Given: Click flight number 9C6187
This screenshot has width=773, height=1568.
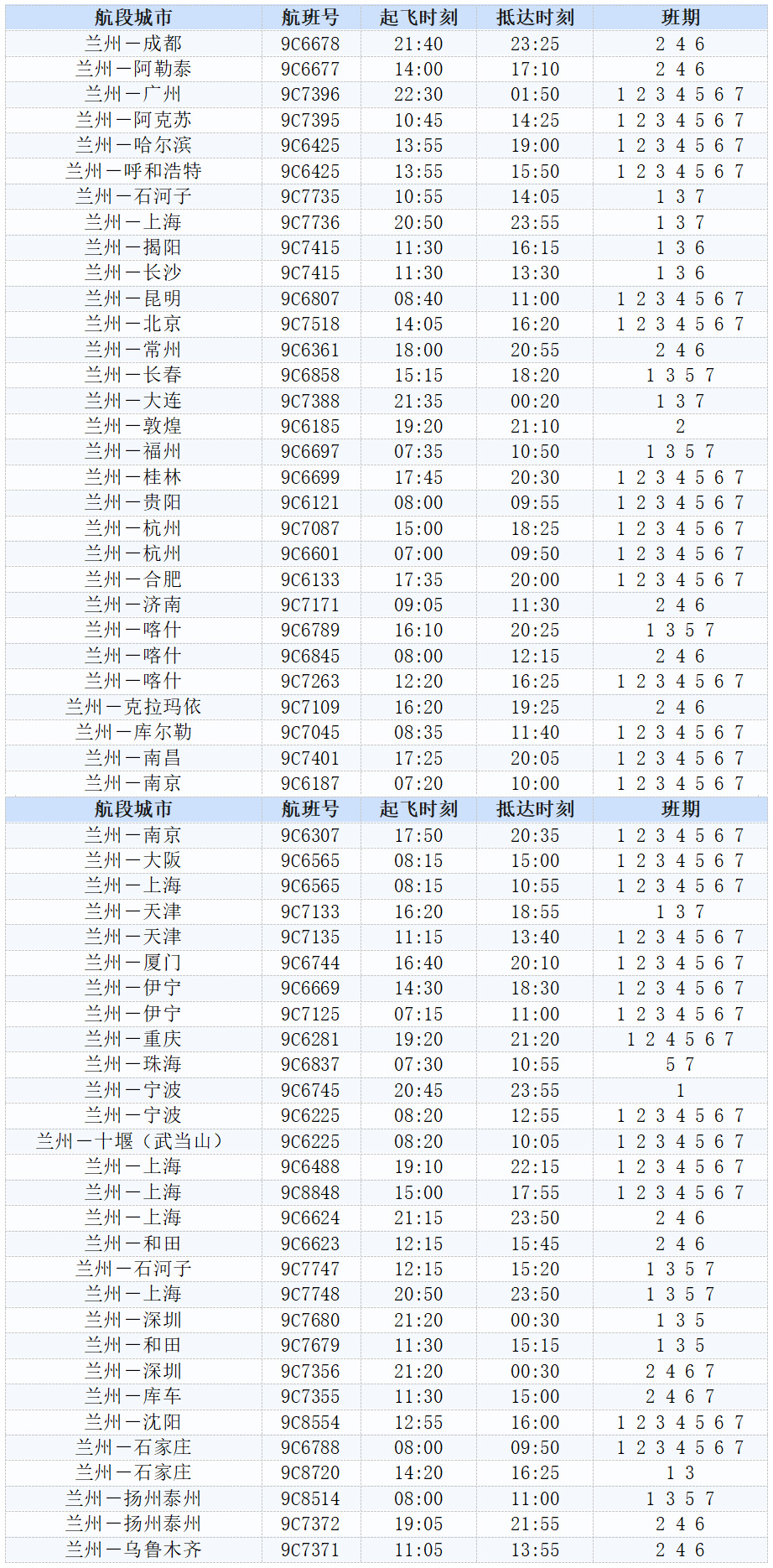Looking at the screenshot, I should click(310, 783).
